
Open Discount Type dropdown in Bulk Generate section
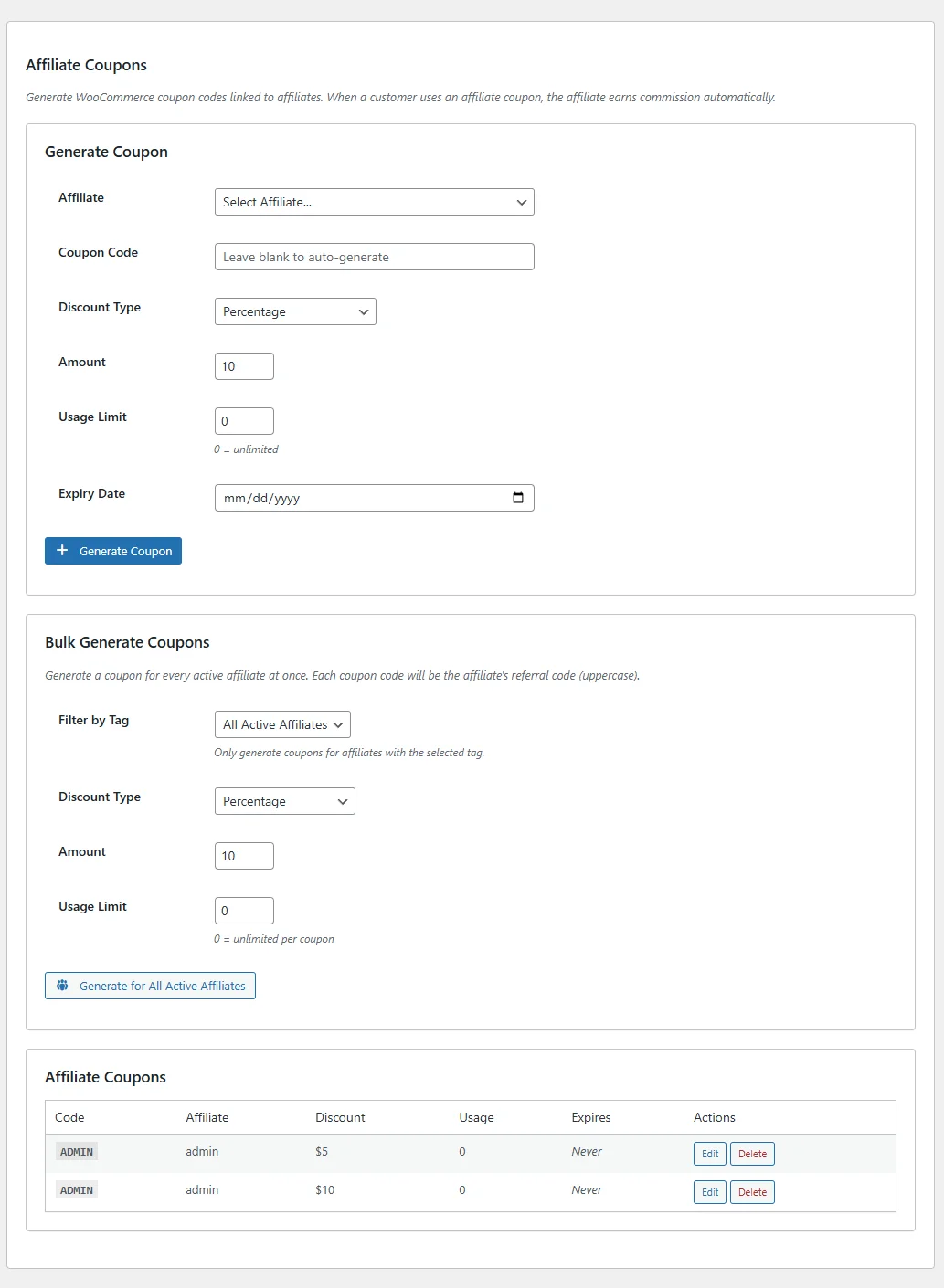(x=284, y=801)
